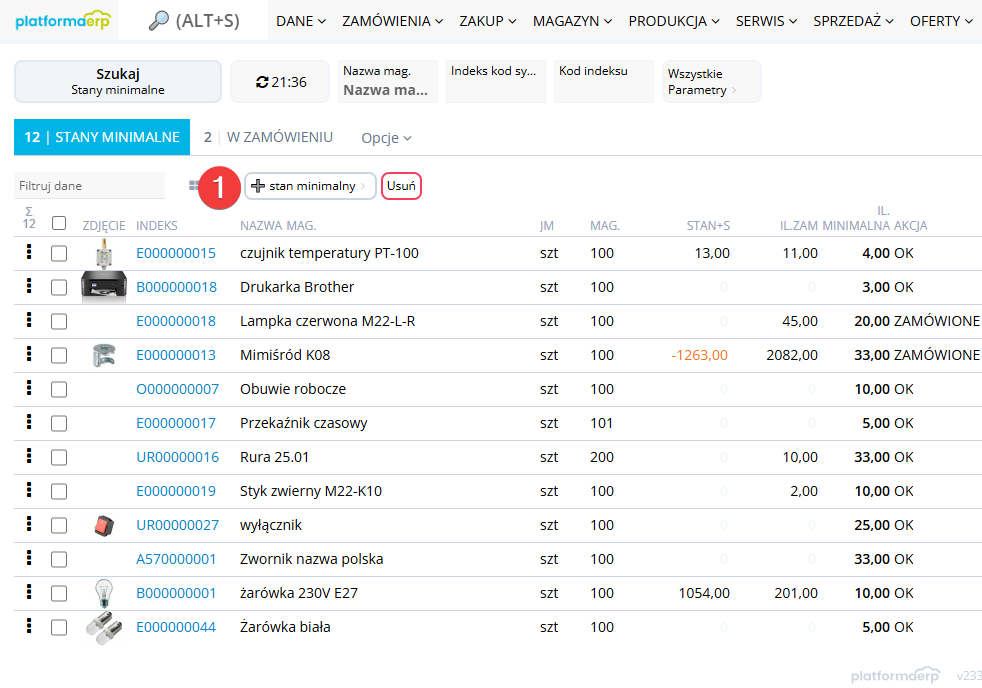Click the sum symbol above row count
Image resolution: width=982 pixels, height=688 pixels.
tap(28, 211)
